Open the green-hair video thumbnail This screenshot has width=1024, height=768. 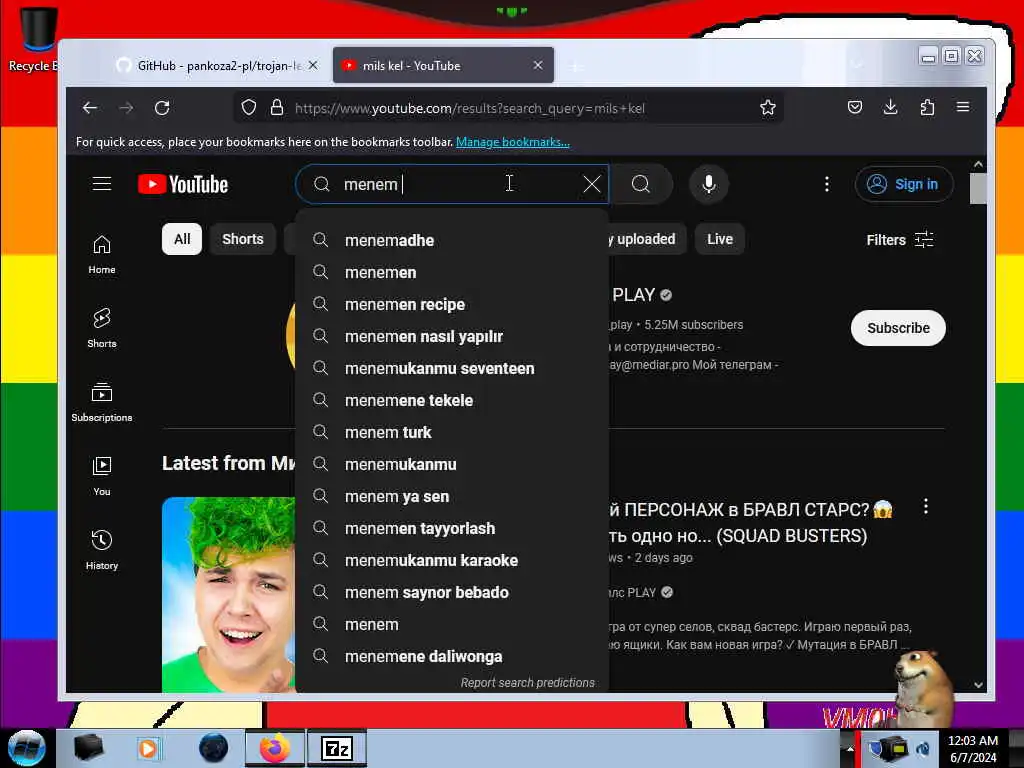click(229, 594)
